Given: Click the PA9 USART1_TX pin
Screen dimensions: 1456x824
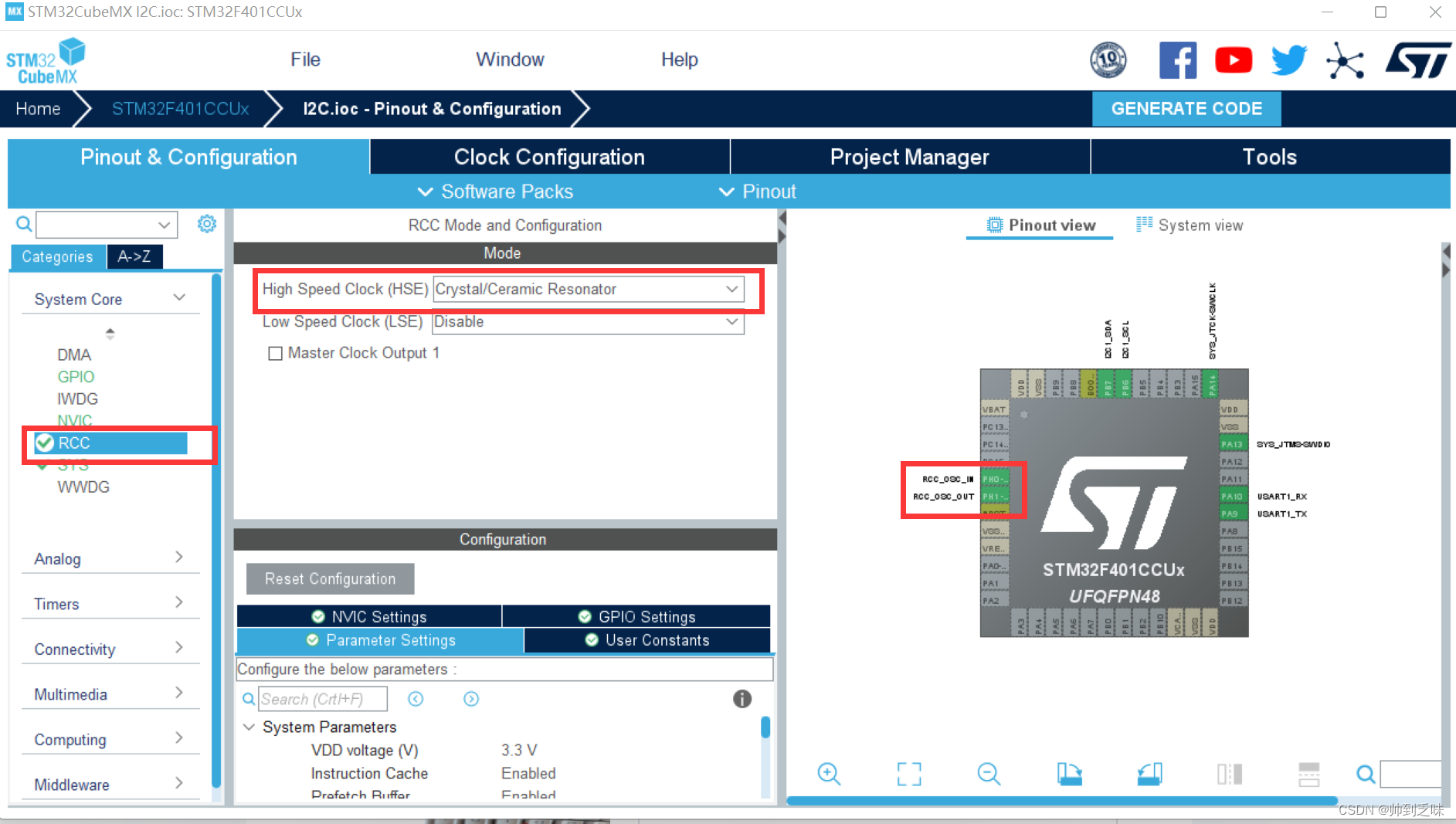Looking at the screenshot, I should (x=1234, y=514).
